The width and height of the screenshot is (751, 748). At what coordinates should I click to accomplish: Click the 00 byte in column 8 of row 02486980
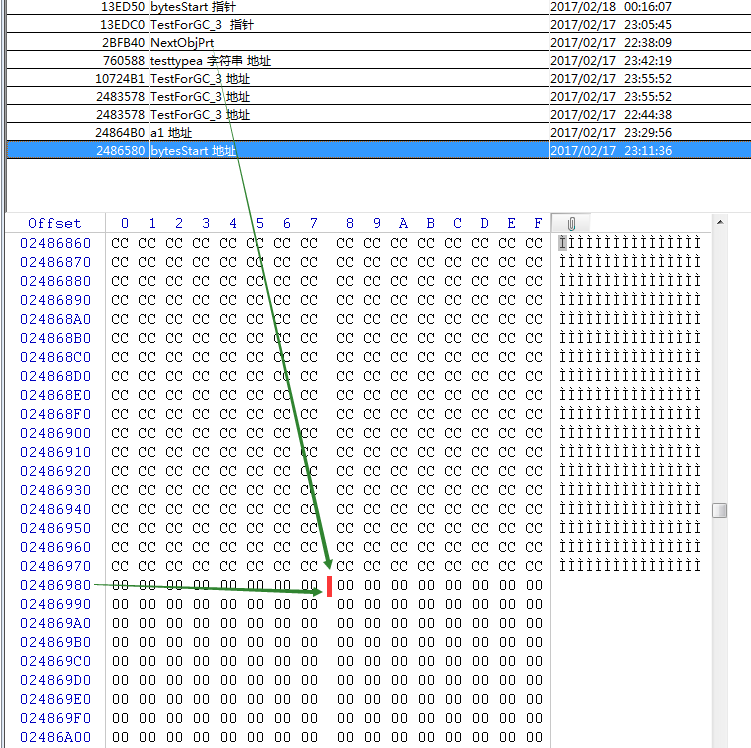pos(345,585)
